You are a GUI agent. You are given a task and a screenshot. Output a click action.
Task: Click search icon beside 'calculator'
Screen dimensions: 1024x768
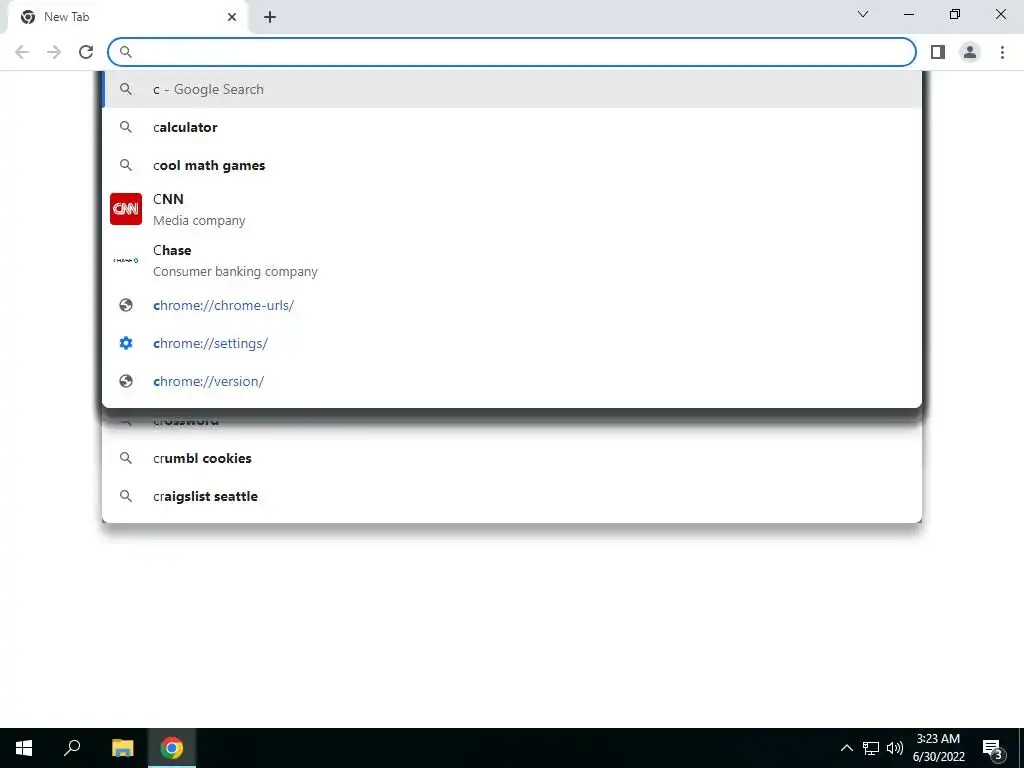pos(126,127)
